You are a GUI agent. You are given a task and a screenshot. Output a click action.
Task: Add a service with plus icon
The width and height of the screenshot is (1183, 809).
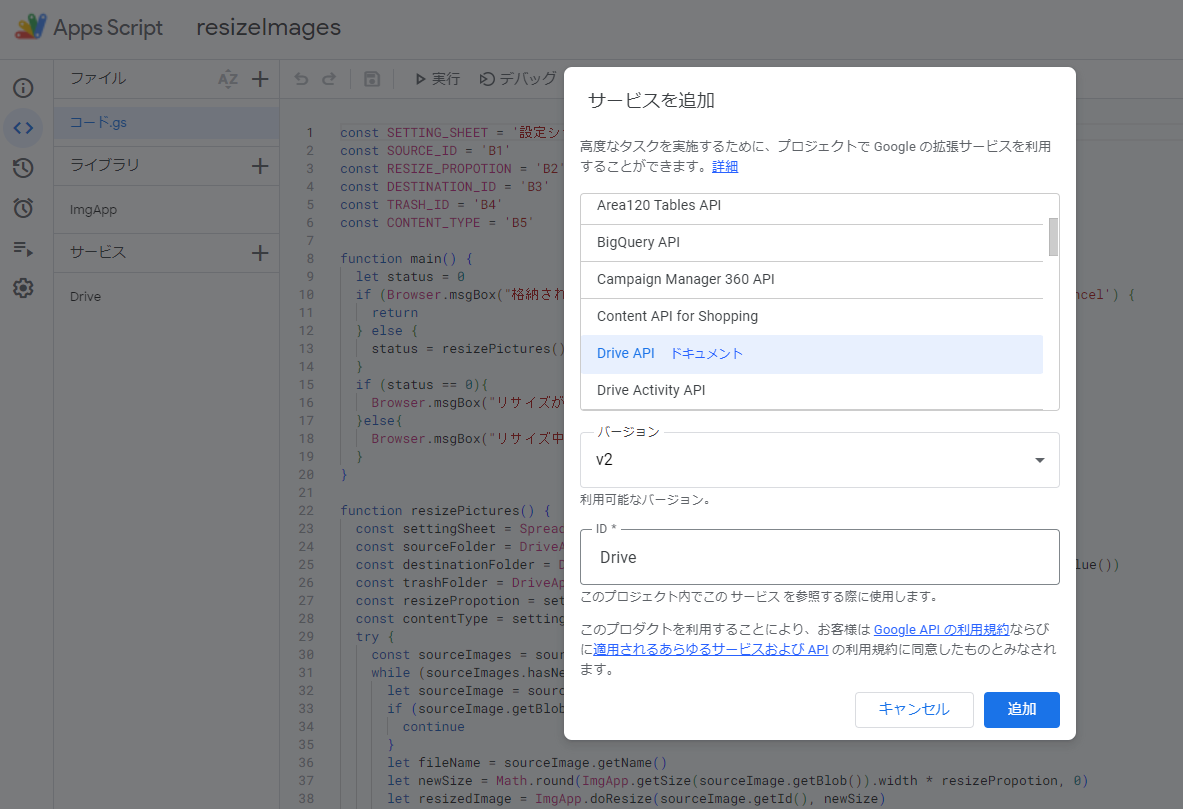tap(260, 253)
